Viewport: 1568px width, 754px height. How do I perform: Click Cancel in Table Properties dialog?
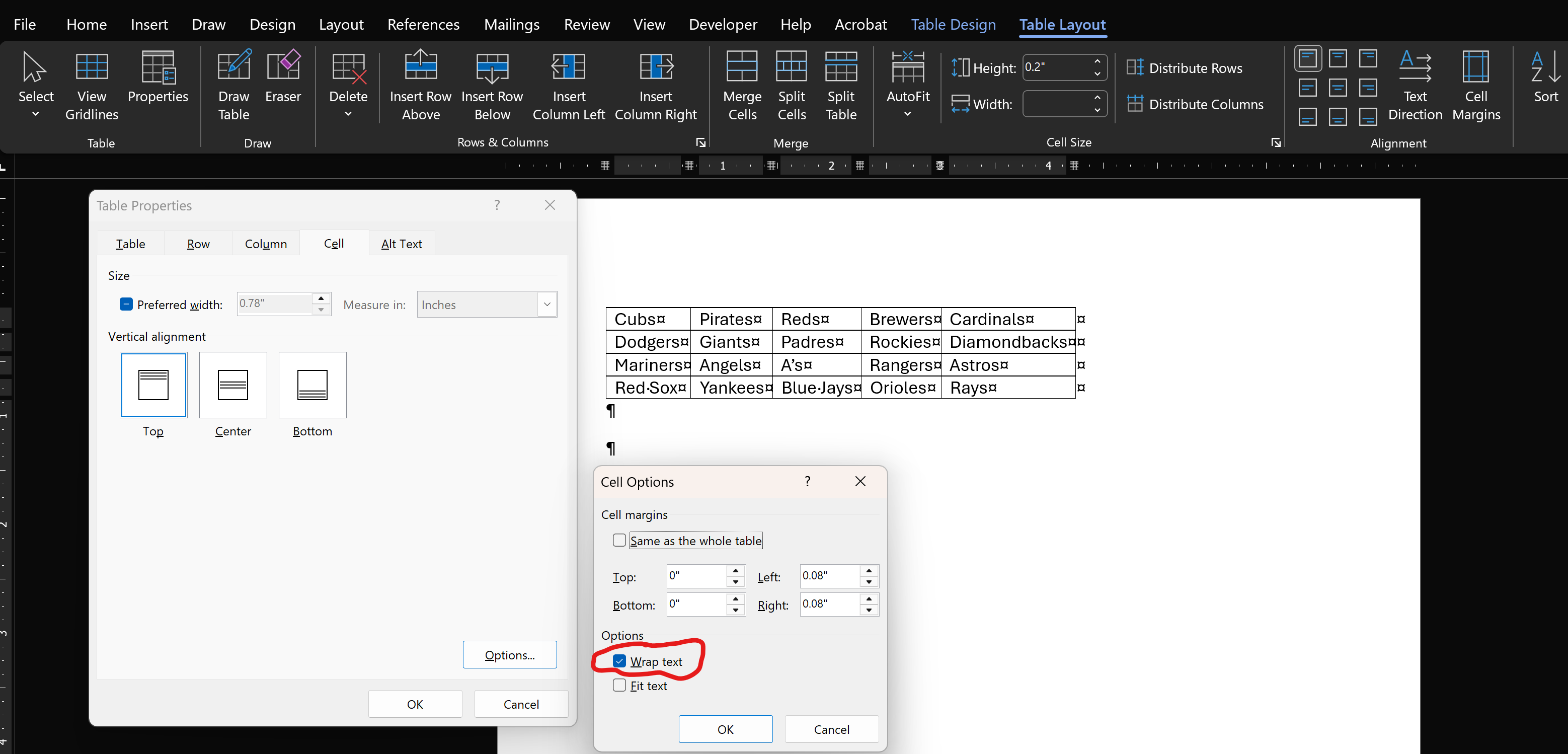pos(521,704)
